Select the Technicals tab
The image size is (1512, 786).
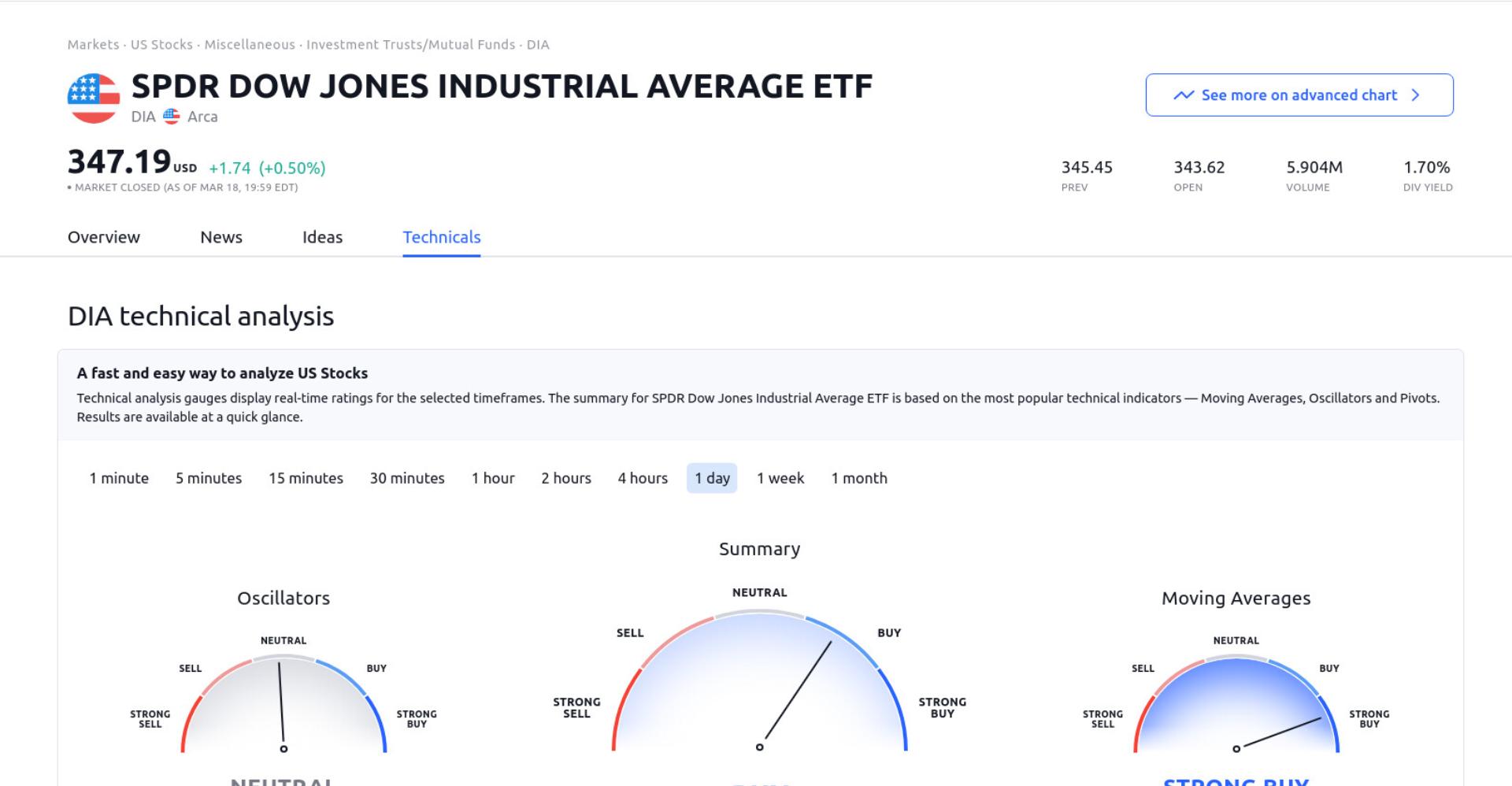(442, 237)
